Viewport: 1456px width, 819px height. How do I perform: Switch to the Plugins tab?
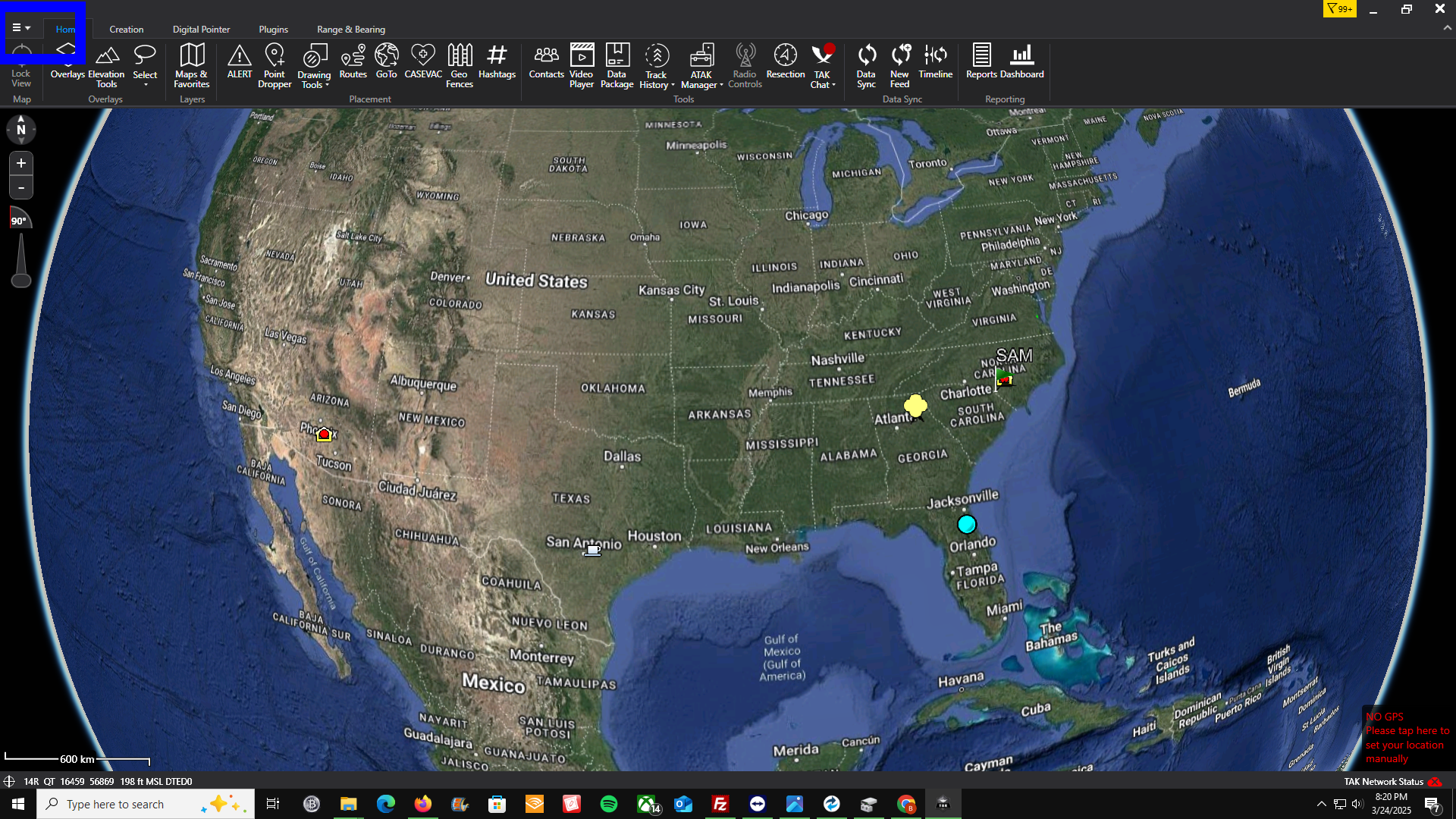click(x=273, y=30)
